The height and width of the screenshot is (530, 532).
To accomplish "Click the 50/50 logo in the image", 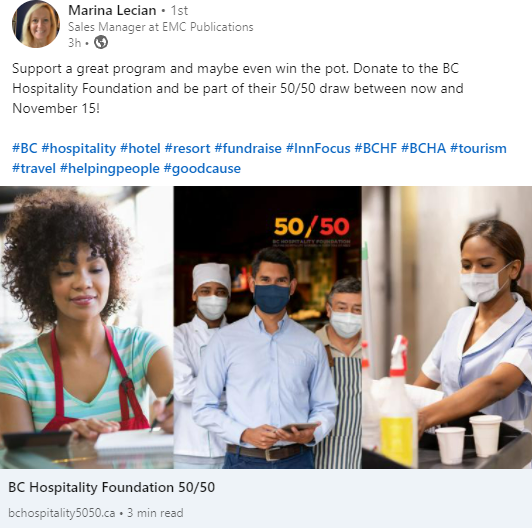I will click(x=311, y=227).
